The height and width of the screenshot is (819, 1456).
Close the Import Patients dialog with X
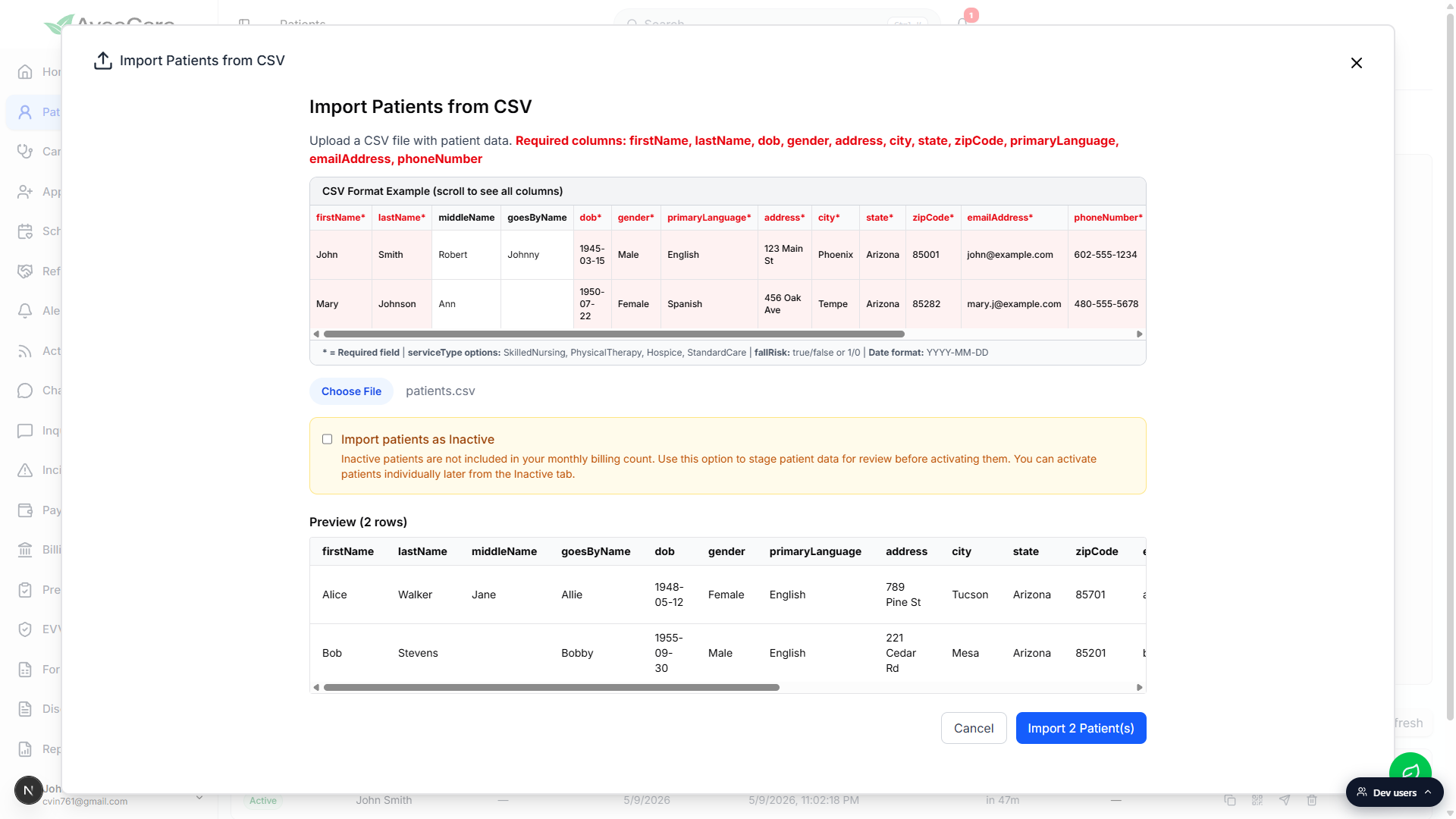1357,63
